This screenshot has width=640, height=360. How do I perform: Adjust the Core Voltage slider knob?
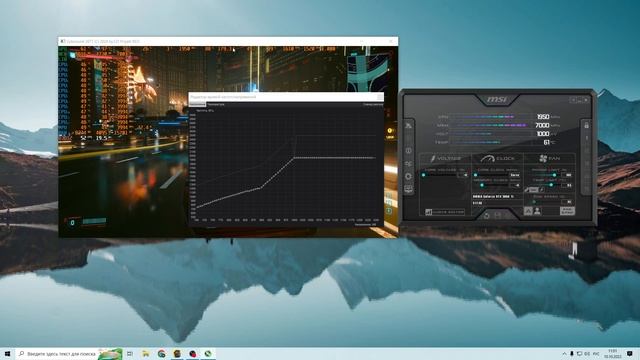[x=423, y=175]
